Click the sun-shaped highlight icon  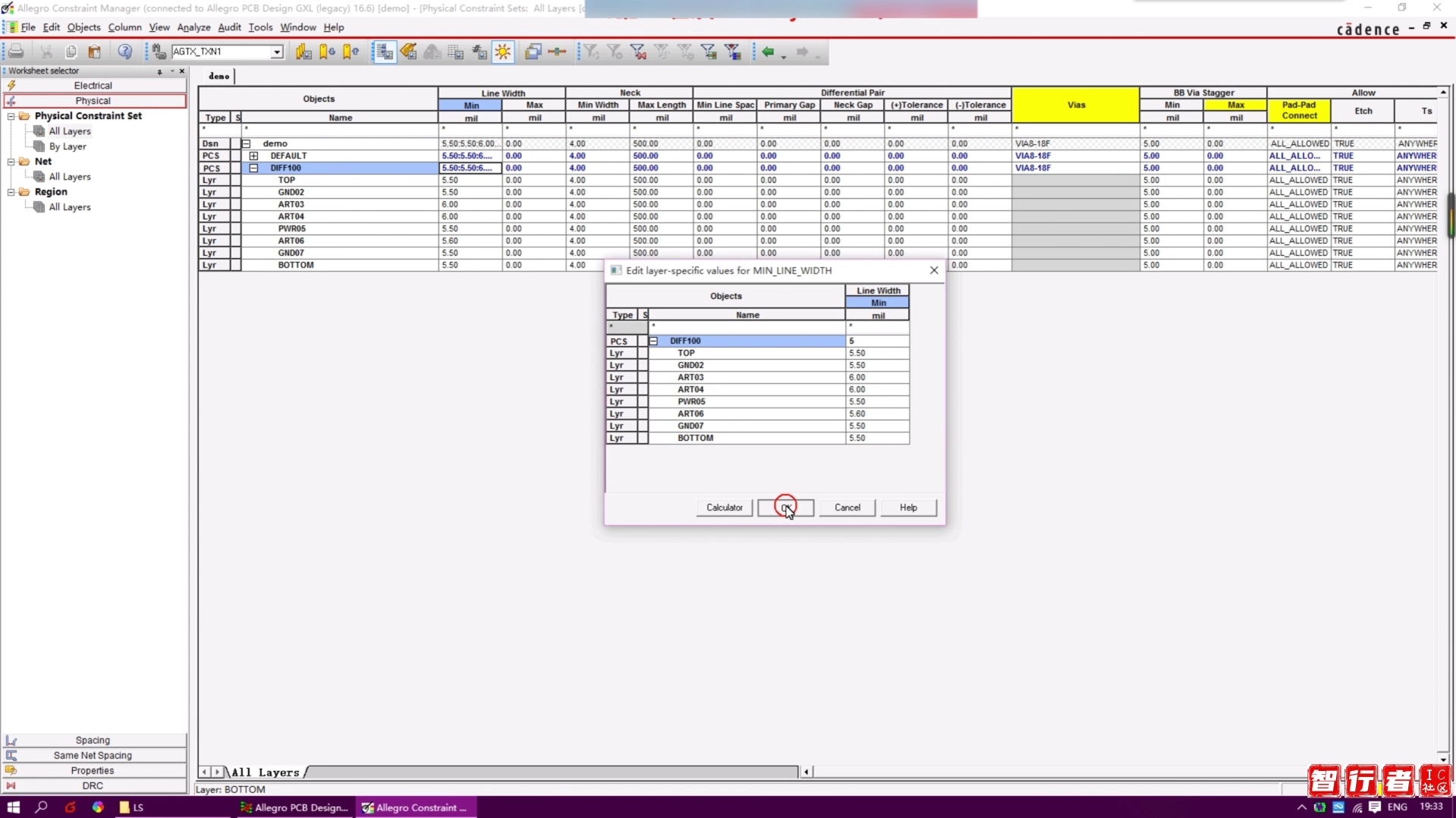pyautogui.click(x=503, y=52)
